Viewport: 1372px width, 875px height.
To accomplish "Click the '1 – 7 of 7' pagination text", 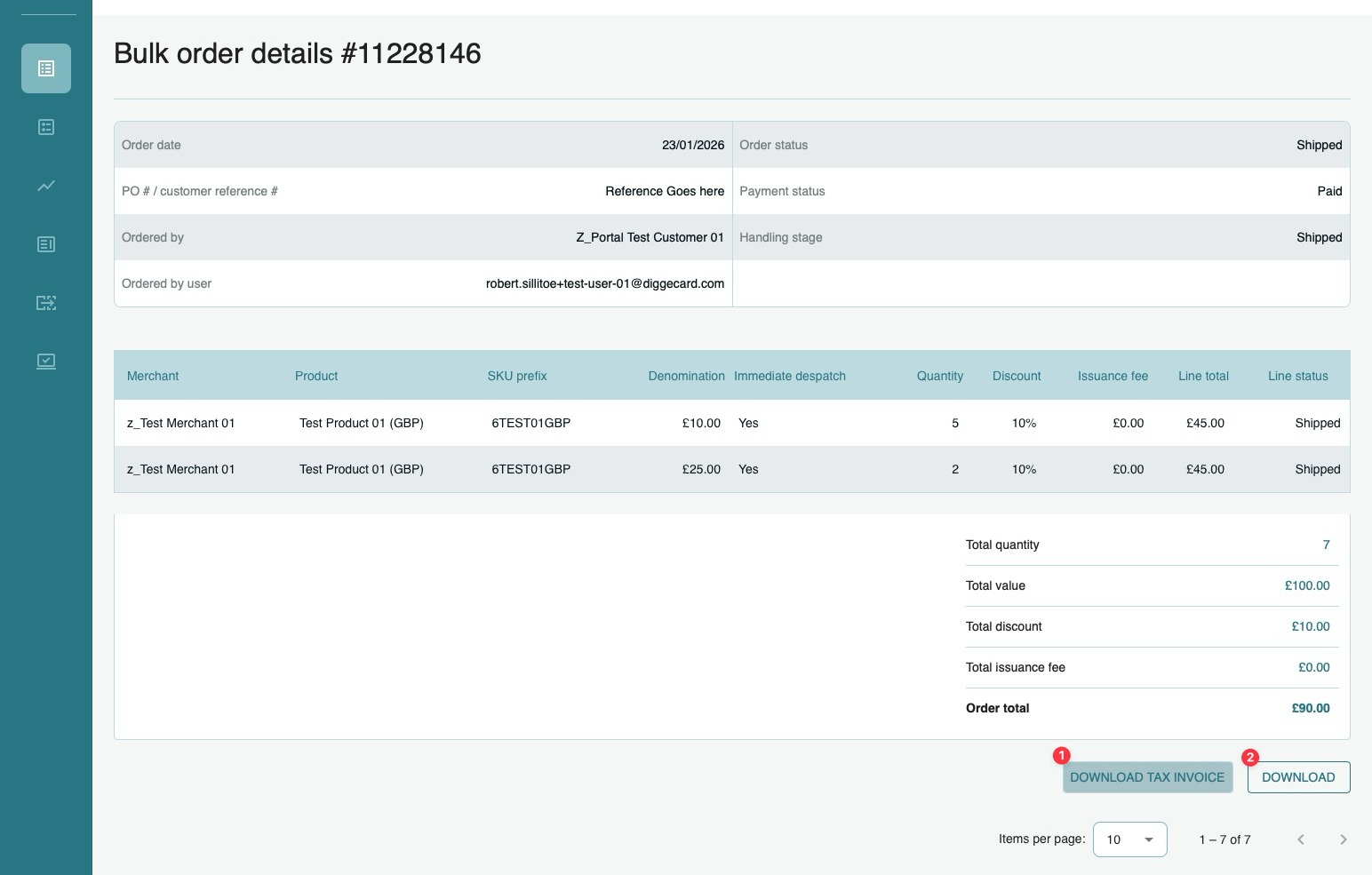I will pyautogui.click(x=1224, y=839).
